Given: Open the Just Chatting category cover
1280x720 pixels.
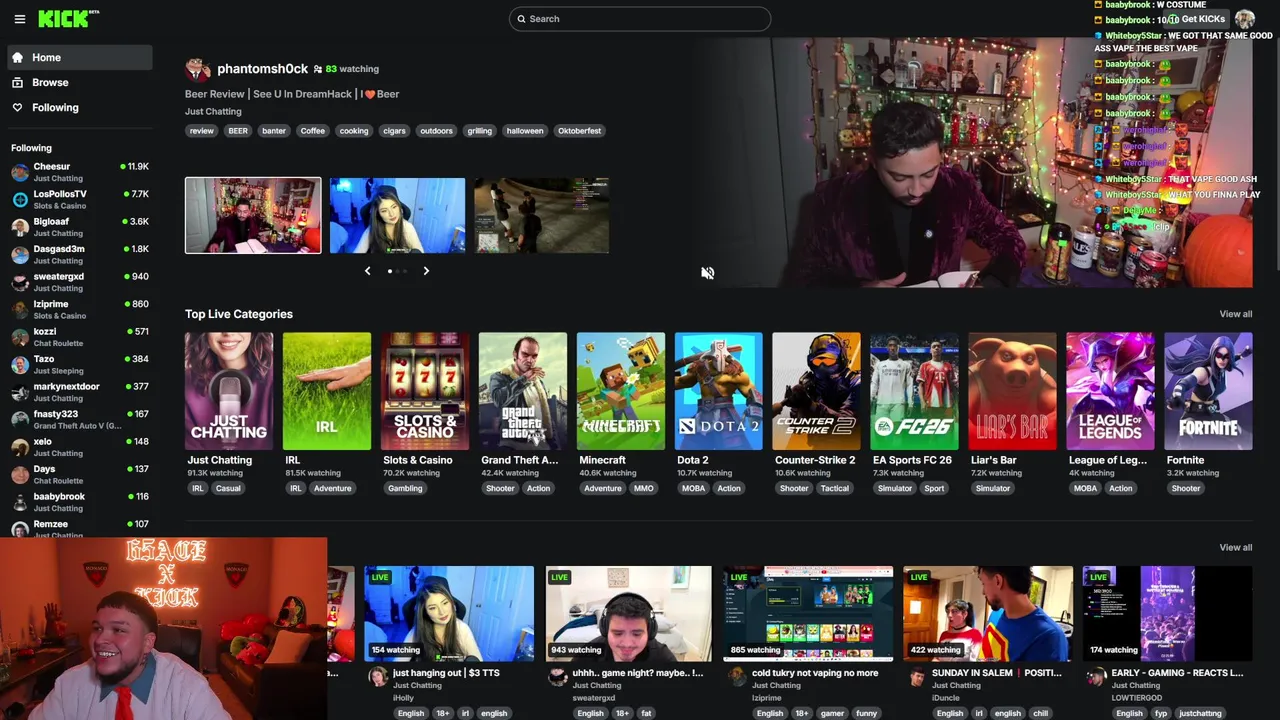Looking at the screenshot, I should tap(229, 391).
